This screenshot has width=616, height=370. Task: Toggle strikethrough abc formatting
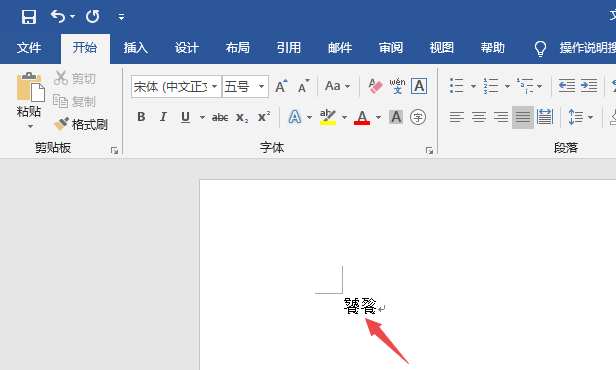tap(220, 117)
